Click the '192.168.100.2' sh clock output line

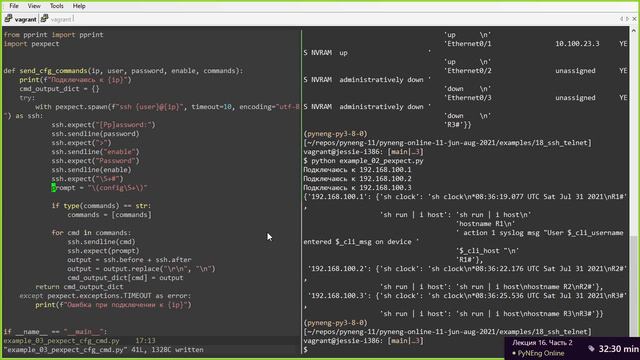pos(467,269)
